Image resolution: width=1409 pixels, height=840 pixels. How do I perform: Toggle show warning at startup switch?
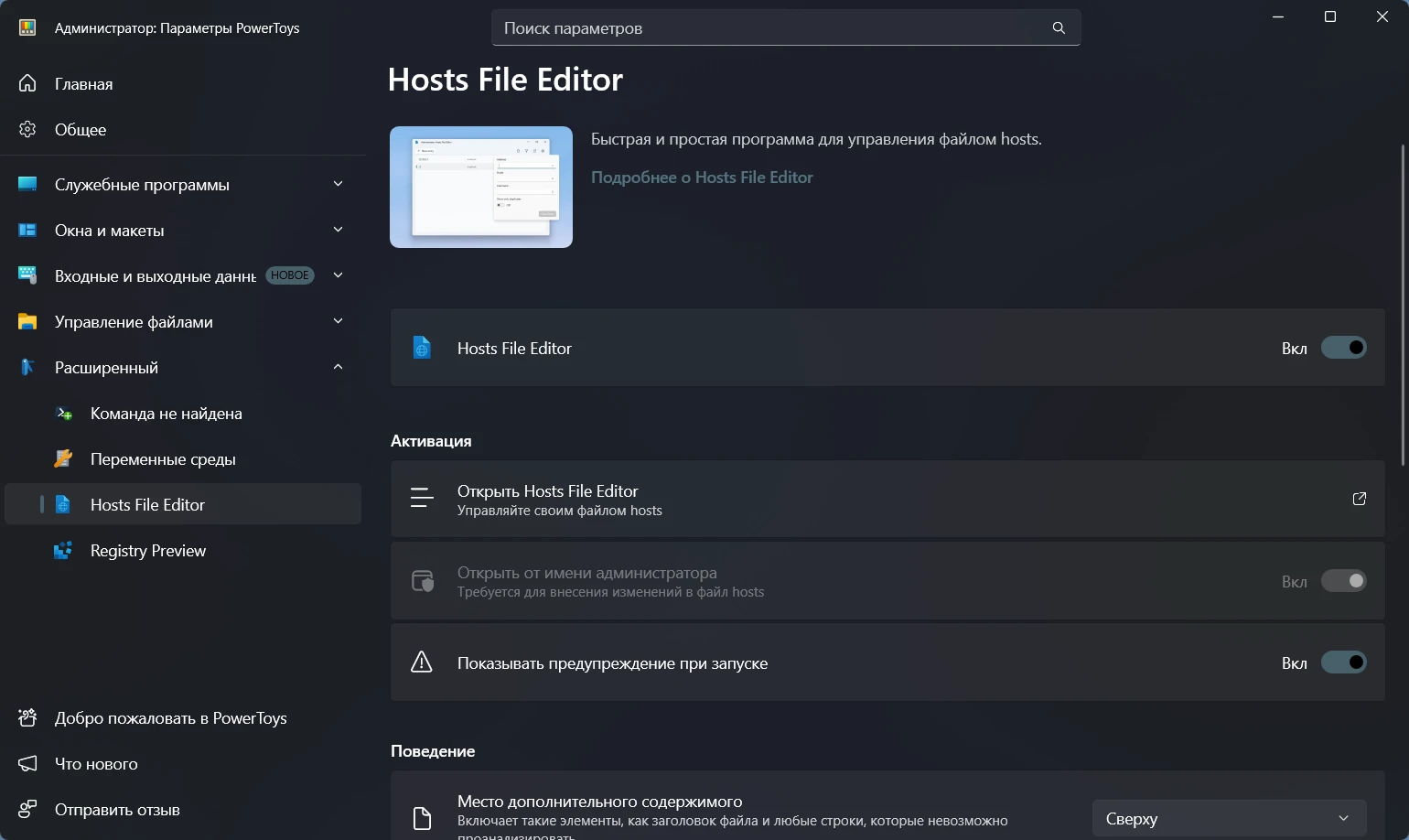tap(1344, 662)
